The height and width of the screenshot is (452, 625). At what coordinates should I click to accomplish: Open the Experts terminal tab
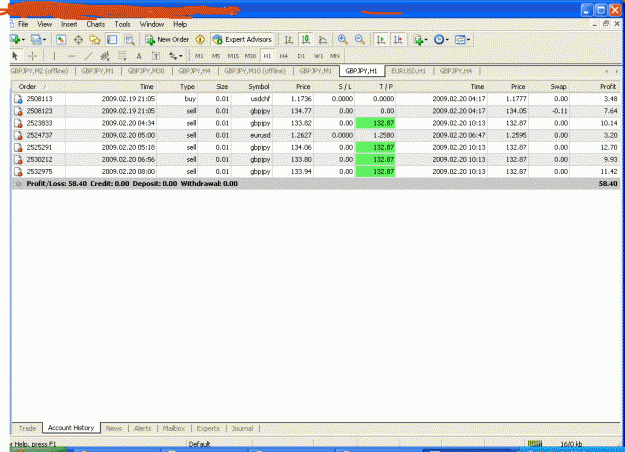pyautogui.click(x=208, y=428)
